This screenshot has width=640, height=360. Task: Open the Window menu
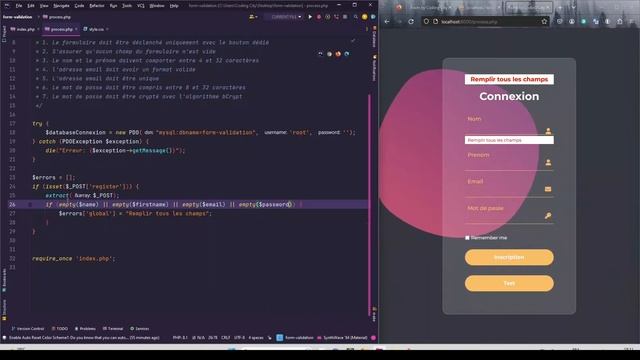157,6
